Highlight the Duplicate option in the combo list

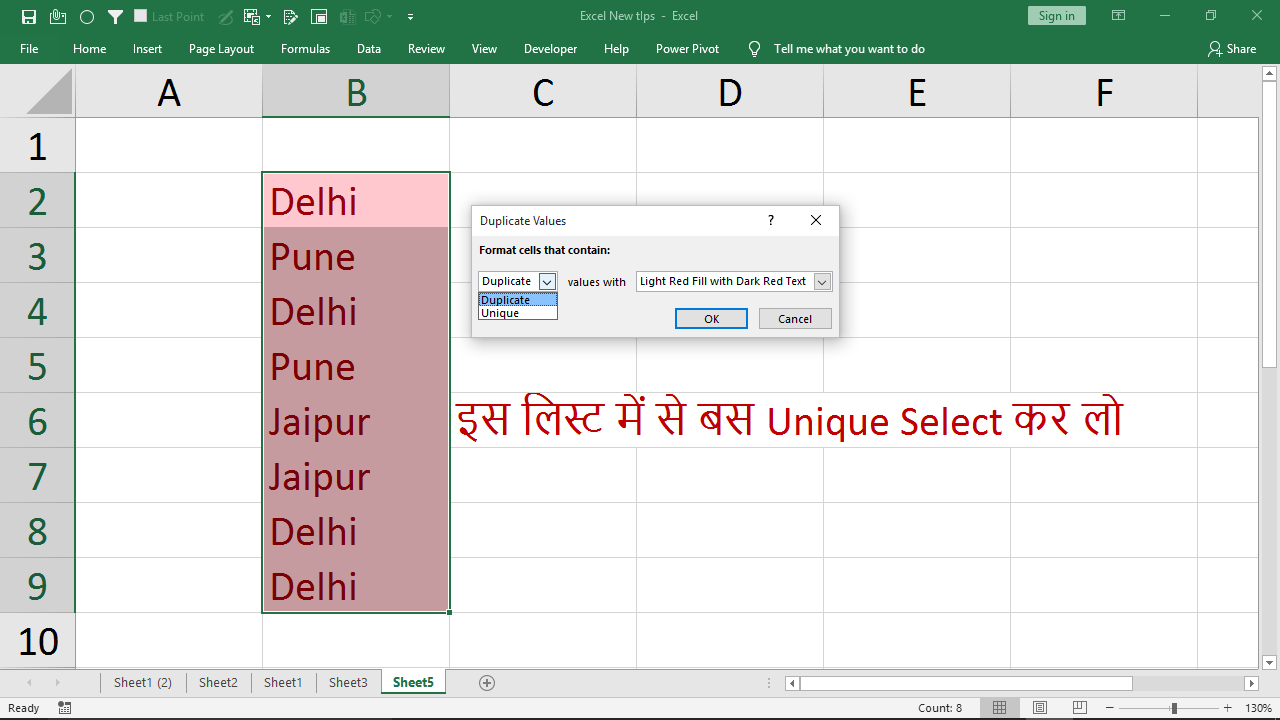pos(505,300)
